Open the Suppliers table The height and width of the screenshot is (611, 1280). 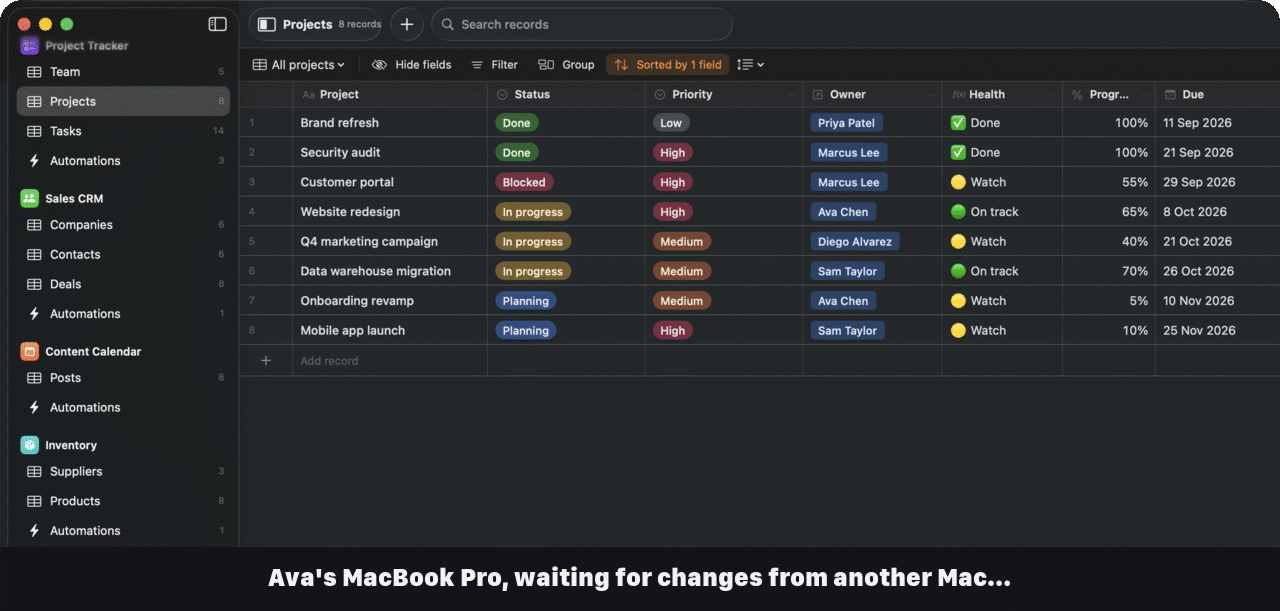124,471
